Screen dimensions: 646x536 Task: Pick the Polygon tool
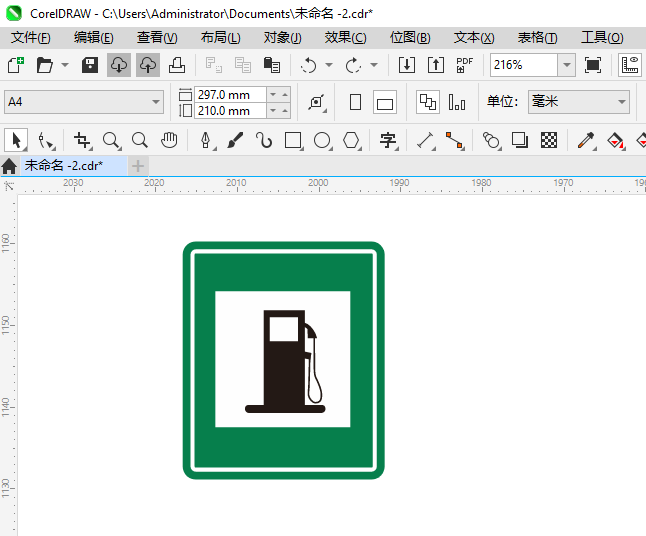pyautogui.click(x=351, y=140)
